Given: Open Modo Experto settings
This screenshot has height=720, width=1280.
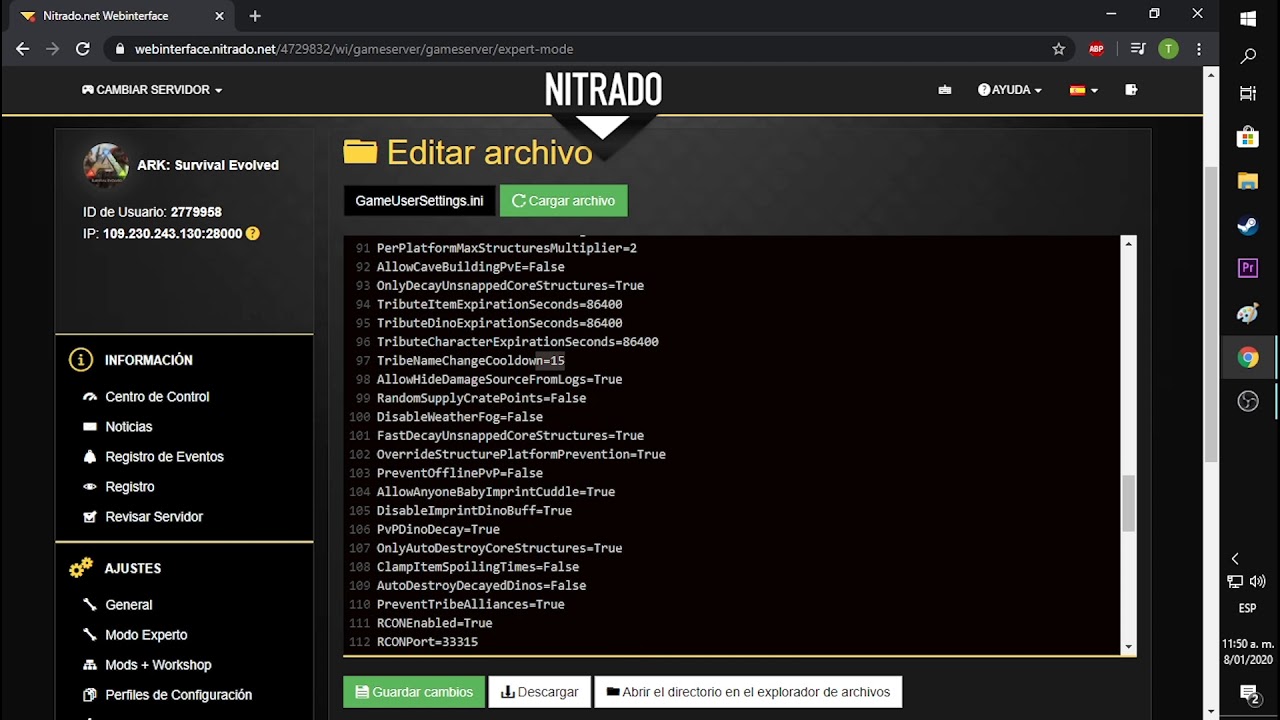Looking at the screenshot, I should 146,635.
